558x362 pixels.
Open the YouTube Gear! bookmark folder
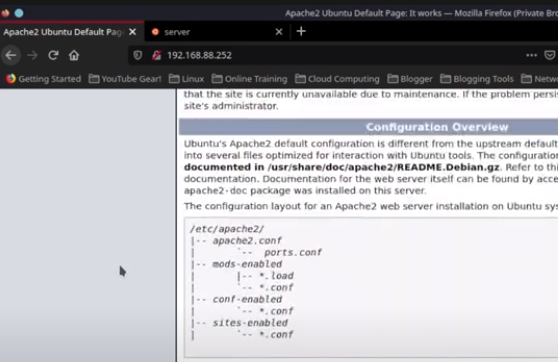[x=125, y=79]
